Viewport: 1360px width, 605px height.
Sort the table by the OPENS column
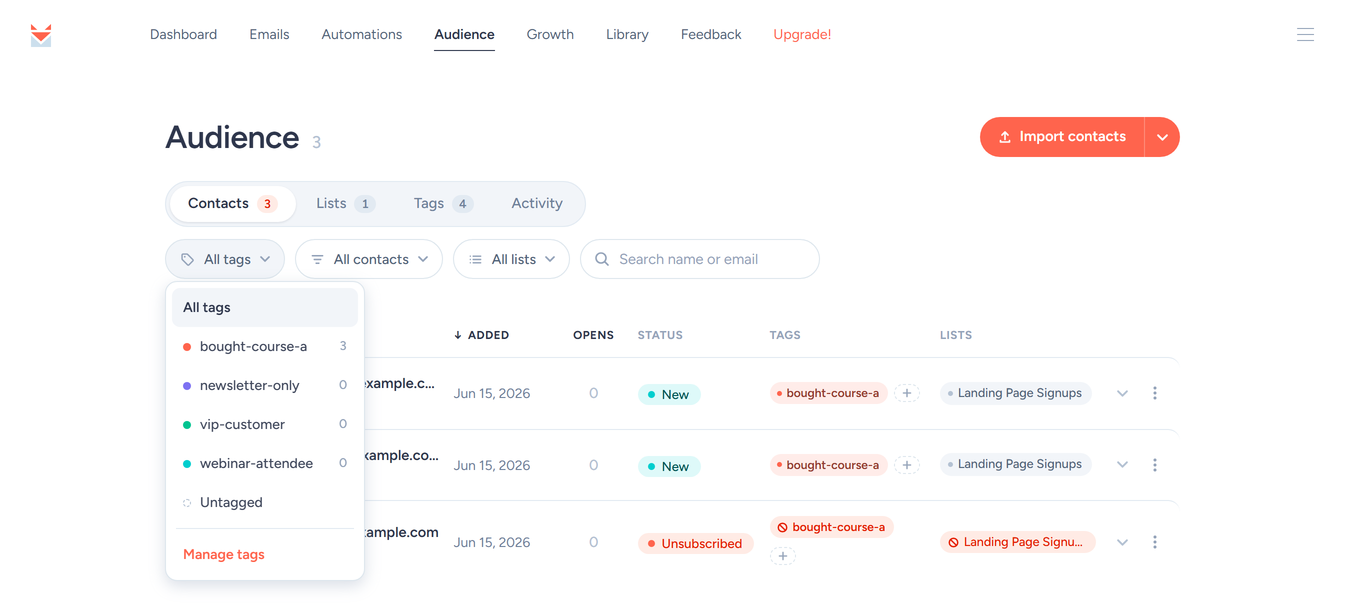(x=593, y=335)
